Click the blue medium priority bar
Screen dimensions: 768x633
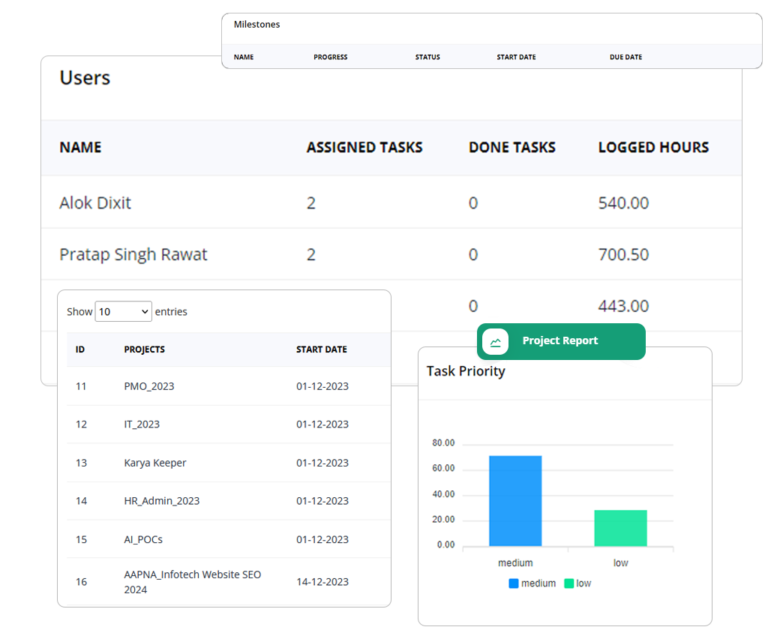(x=515, y=501)
